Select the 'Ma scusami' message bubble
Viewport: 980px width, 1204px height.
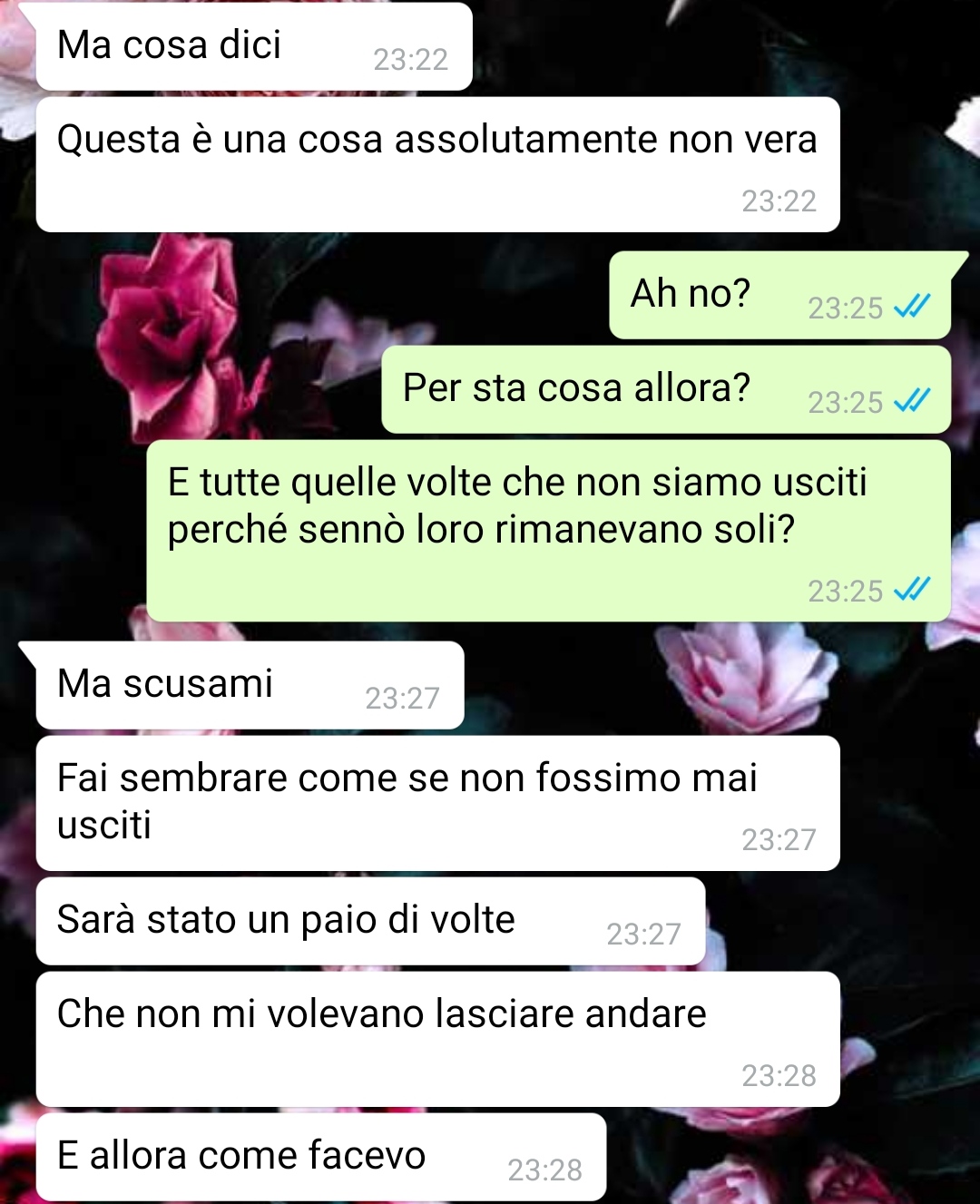coord(250,685)
